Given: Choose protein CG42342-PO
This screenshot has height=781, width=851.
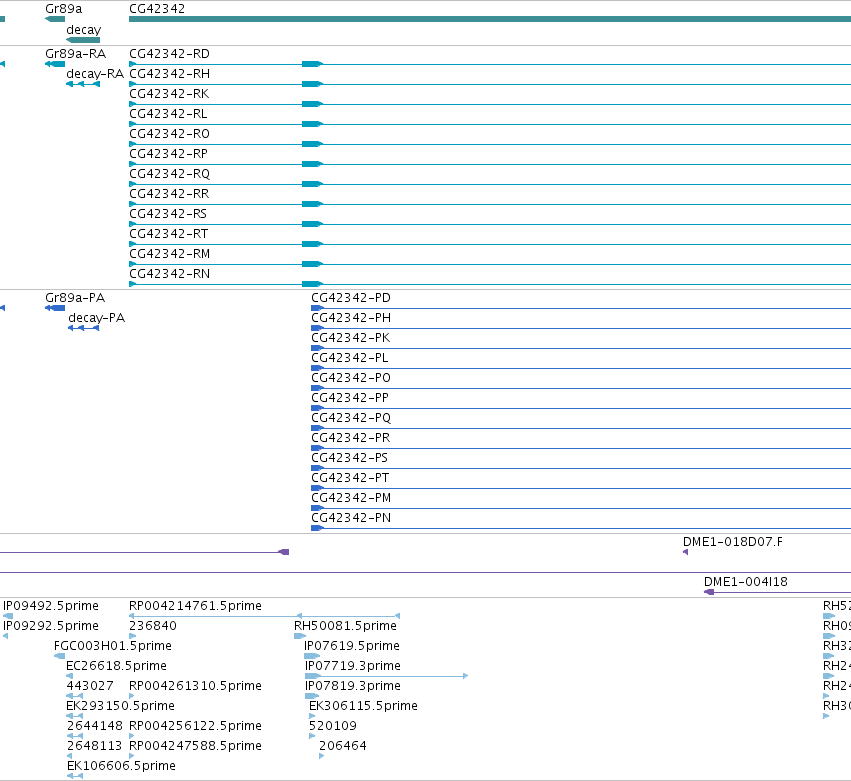Looking at the screenshot, I should pyautogui.click(x=351, y=378).
